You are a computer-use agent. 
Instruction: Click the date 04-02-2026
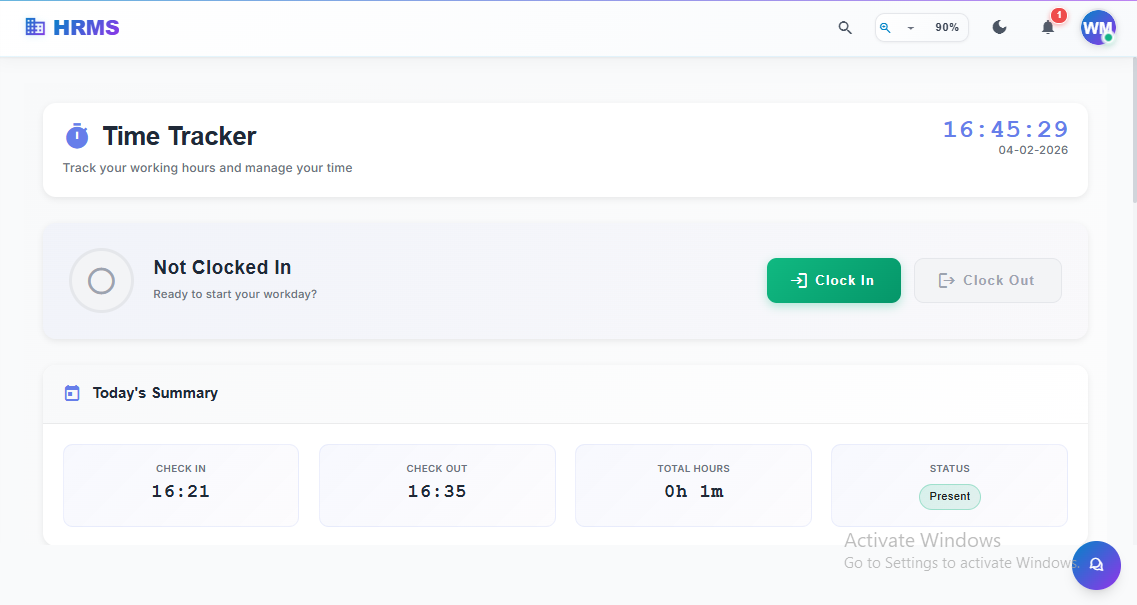pyautogui.click(x=1033, y=150)
